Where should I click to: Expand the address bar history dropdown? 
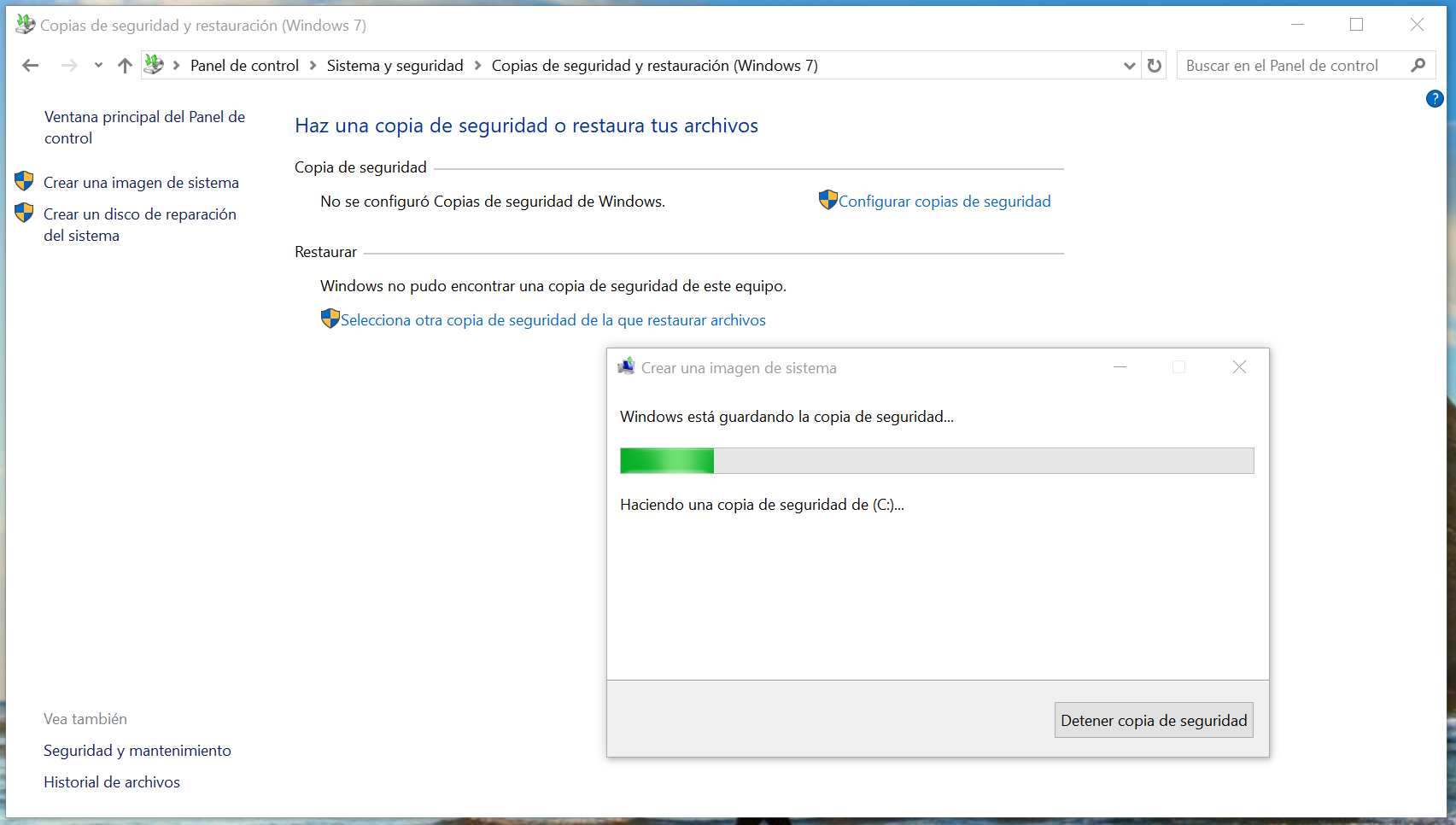(1129, 66)
